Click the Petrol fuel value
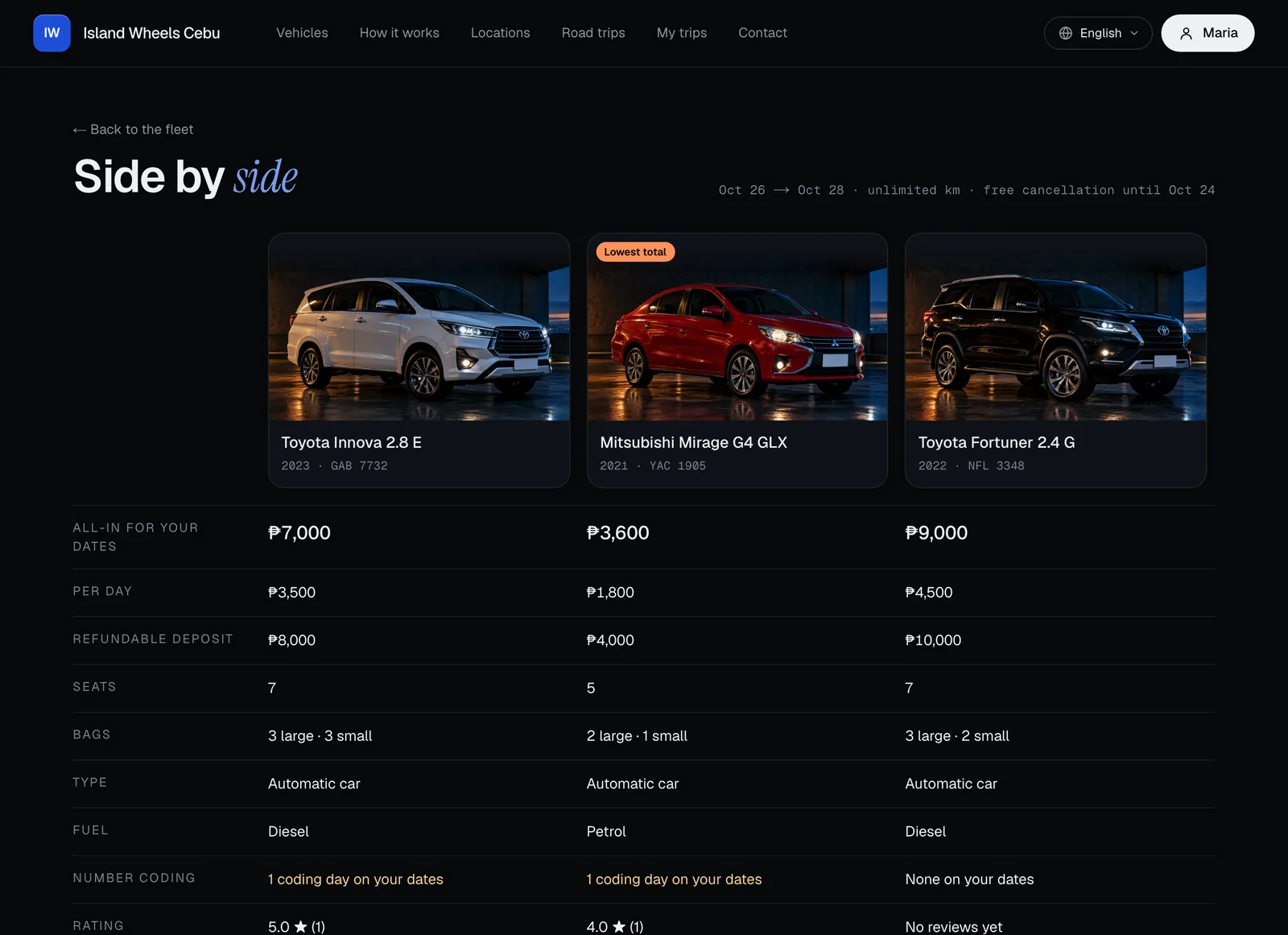The image size is (1288, 935). pyautogui.click(x=606, y=832)
